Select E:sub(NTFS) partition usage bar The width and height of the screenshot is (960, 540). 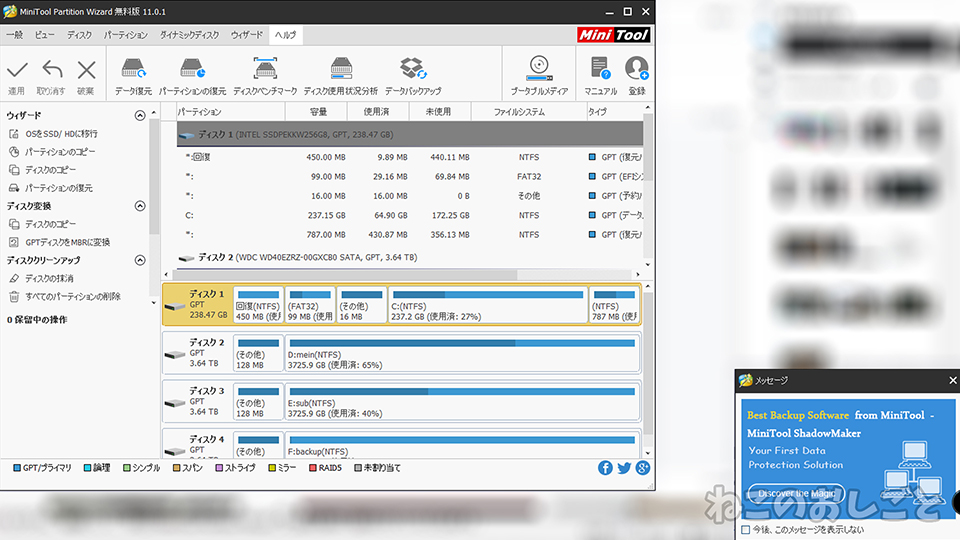click(462, 392)
